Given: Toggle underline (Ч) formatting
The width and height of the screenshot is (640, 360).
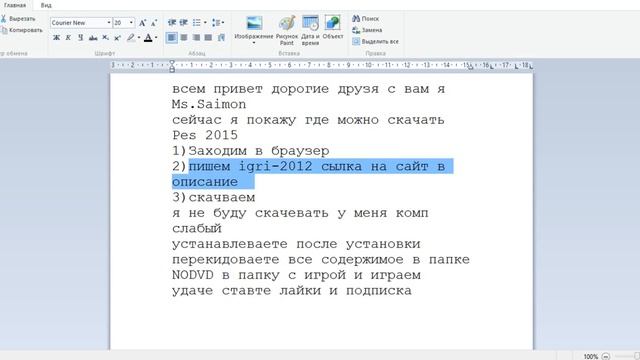Looking at the screenshot, I should click(80, 38).
